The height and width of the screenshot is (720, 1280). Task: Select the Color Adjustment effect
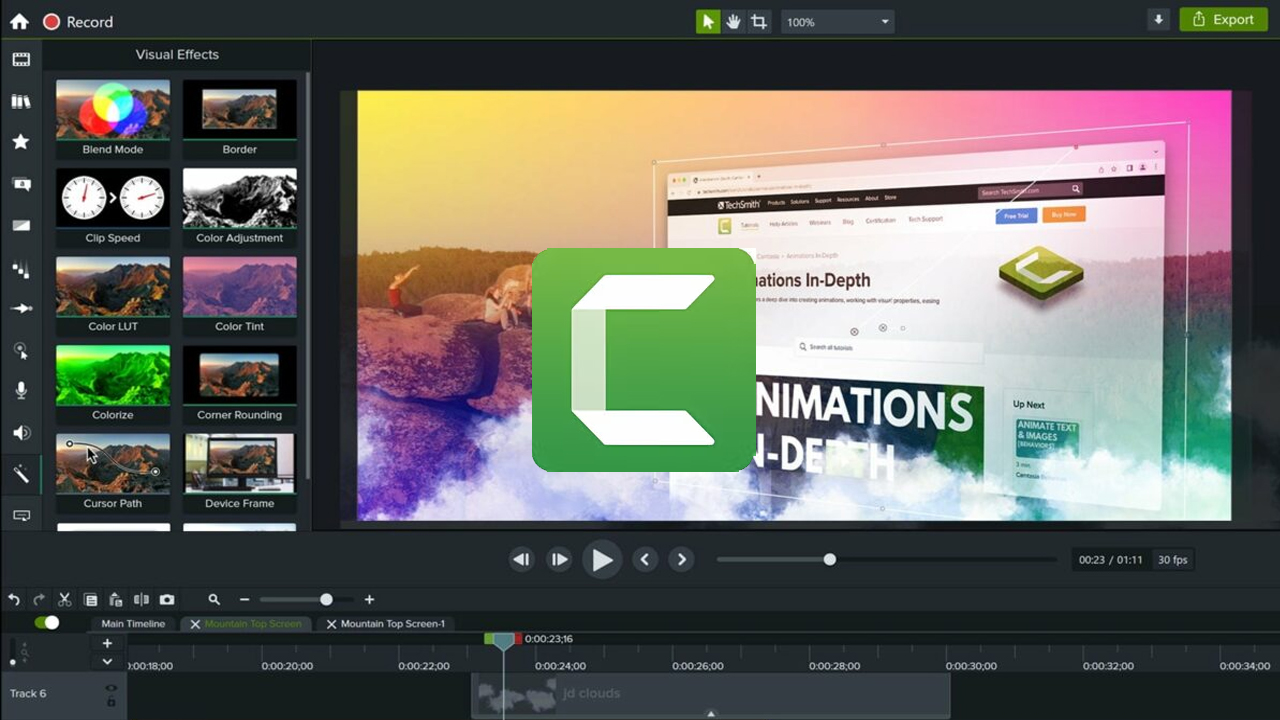click(240, 207)
